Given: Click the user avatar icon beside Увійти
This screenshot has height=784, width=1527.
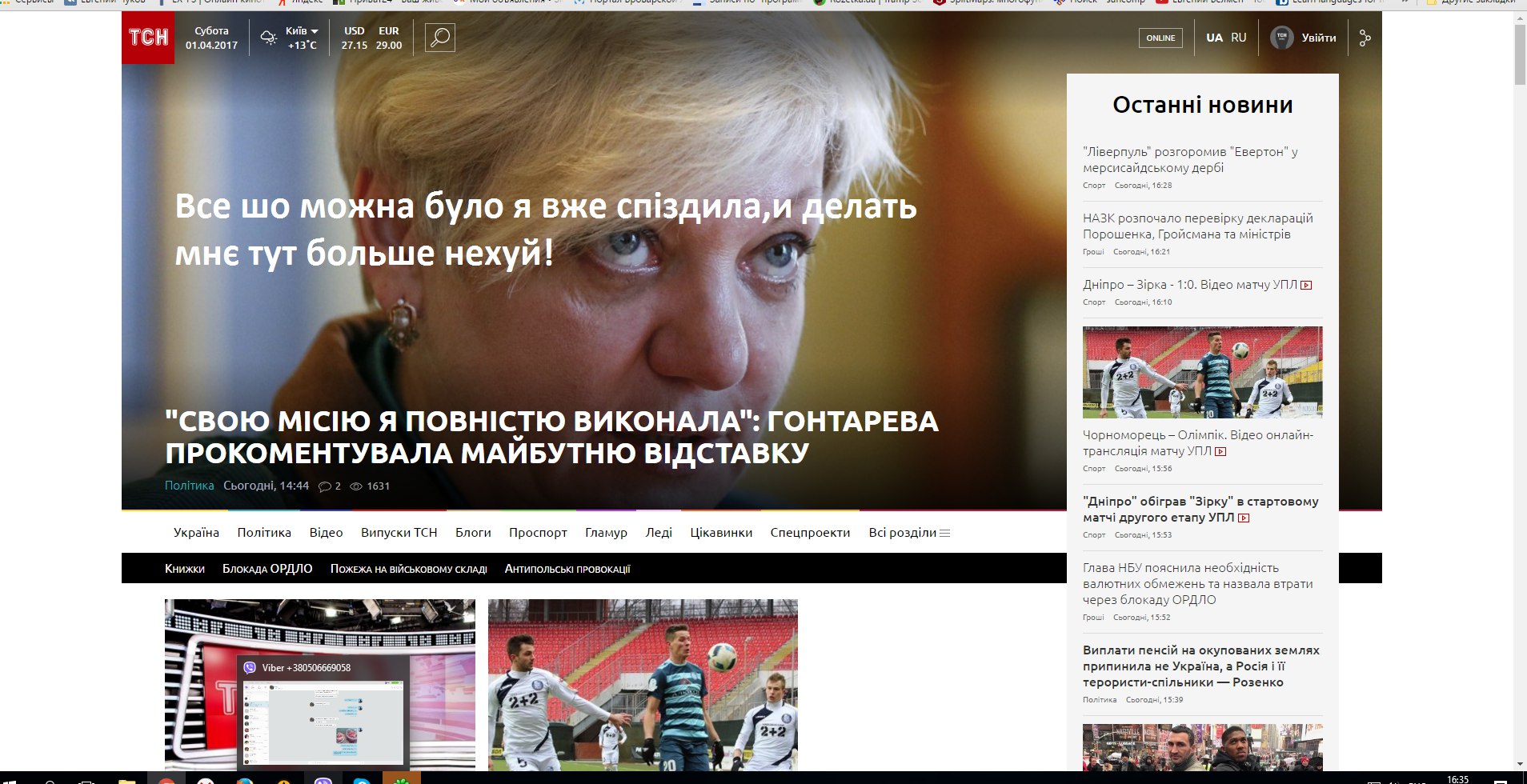Looking at the screenshot, I should [x=1282, y=38].
